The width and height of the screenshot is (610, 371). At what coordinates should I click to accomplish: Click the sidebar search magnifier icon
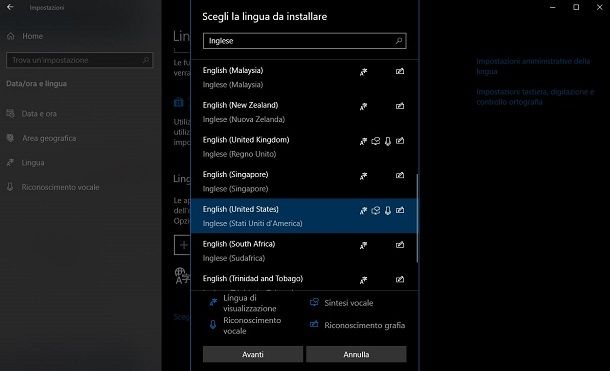click(x=145, y=60)
